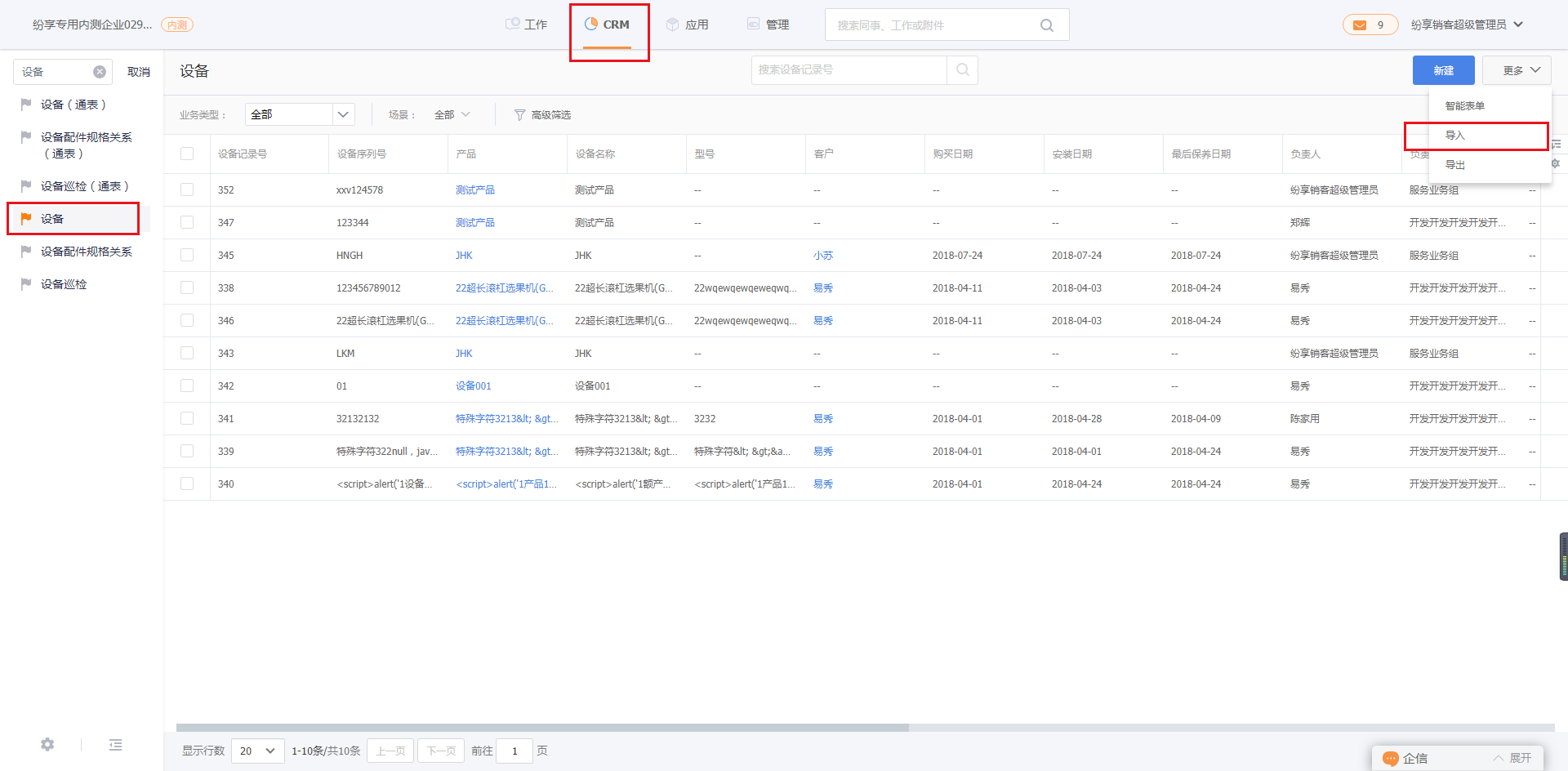The image size is (1568, 771).
Task: Click the orange flag icon beside 设备
Action: click(x=26, y=218)
